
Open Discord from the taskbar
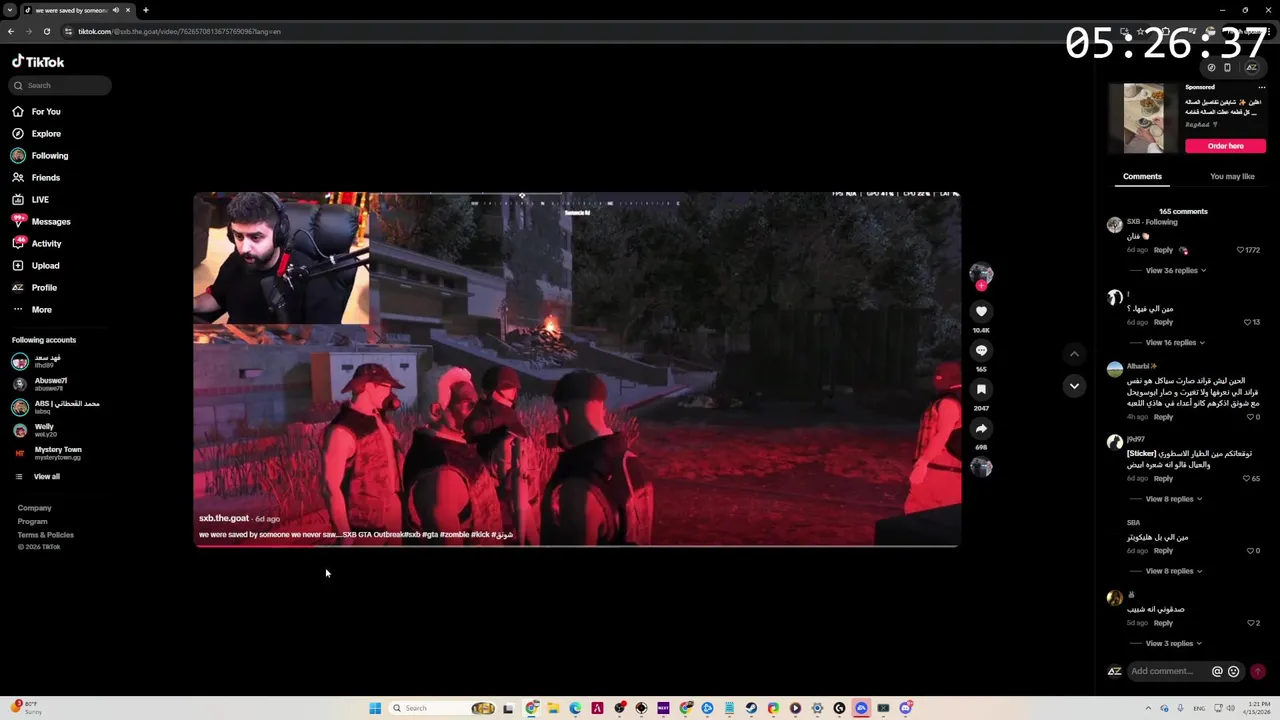coord(905,708)
